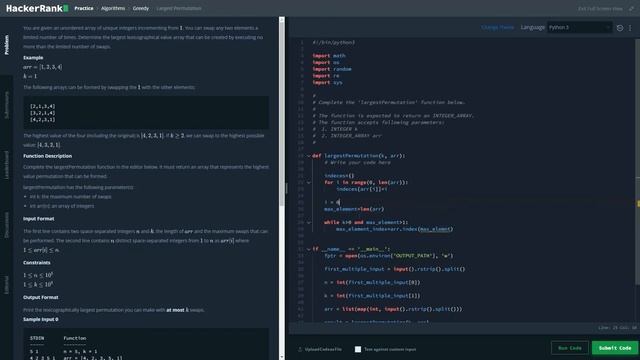Collapse the def largestPermutation code block
This screenshot has height=360, width=640.
click(309, 156)
